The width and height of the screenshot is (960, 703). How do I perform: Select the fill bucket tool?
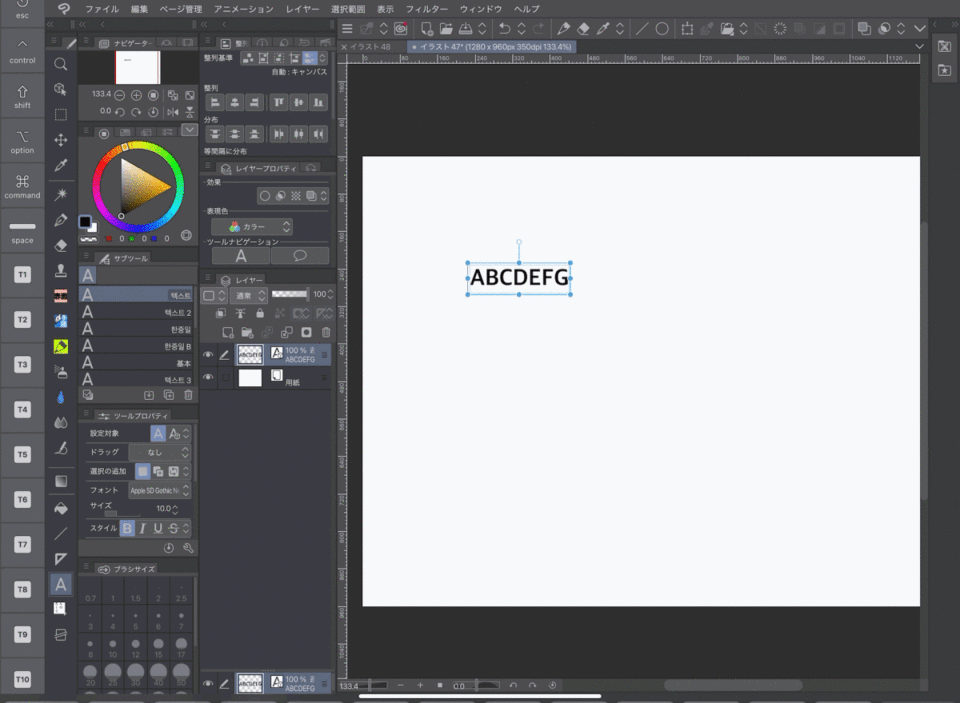60,508
